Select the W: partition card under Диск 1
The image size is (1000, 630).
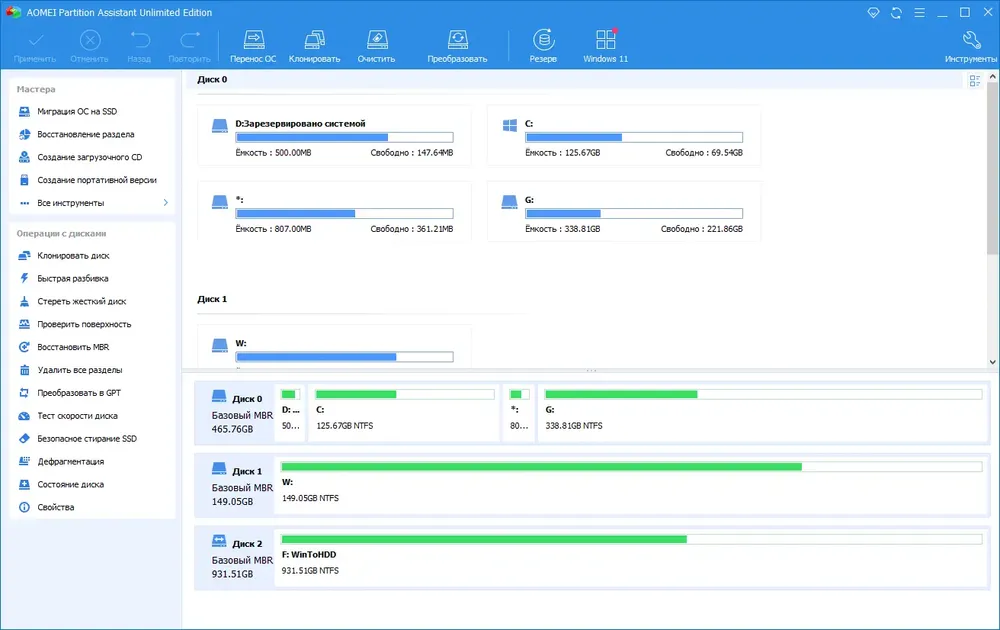[x=334, y=347]
